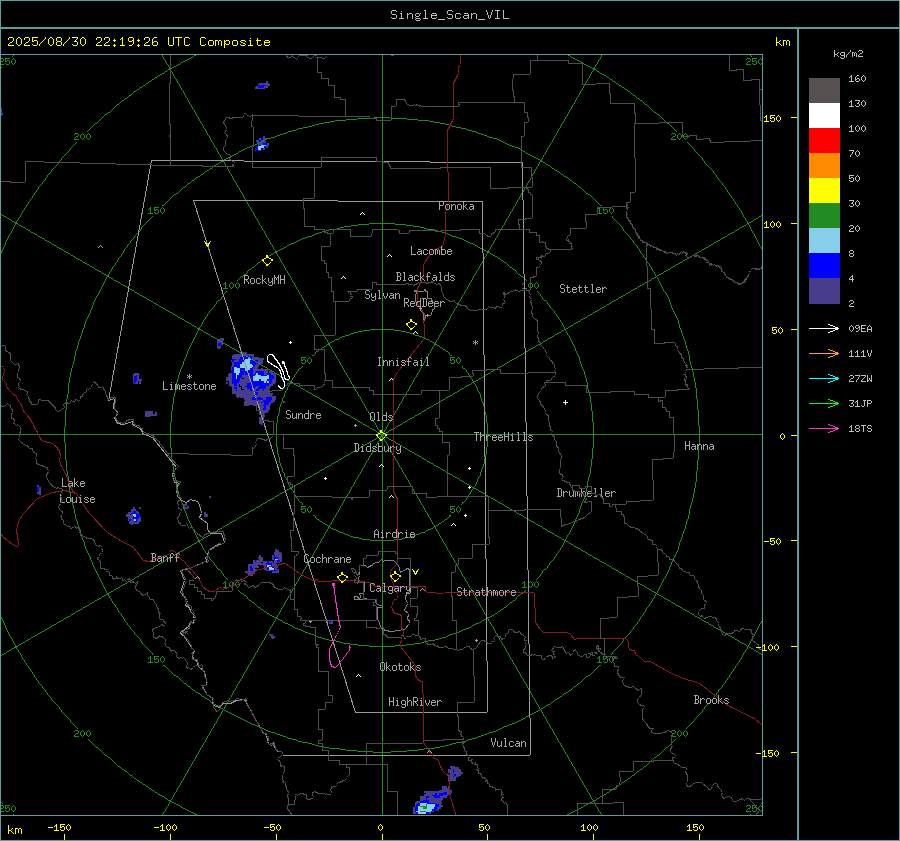The width and height of the screenshot is (900, 841).
Task: Click the Hanna town label
Action: click(699, 446)
